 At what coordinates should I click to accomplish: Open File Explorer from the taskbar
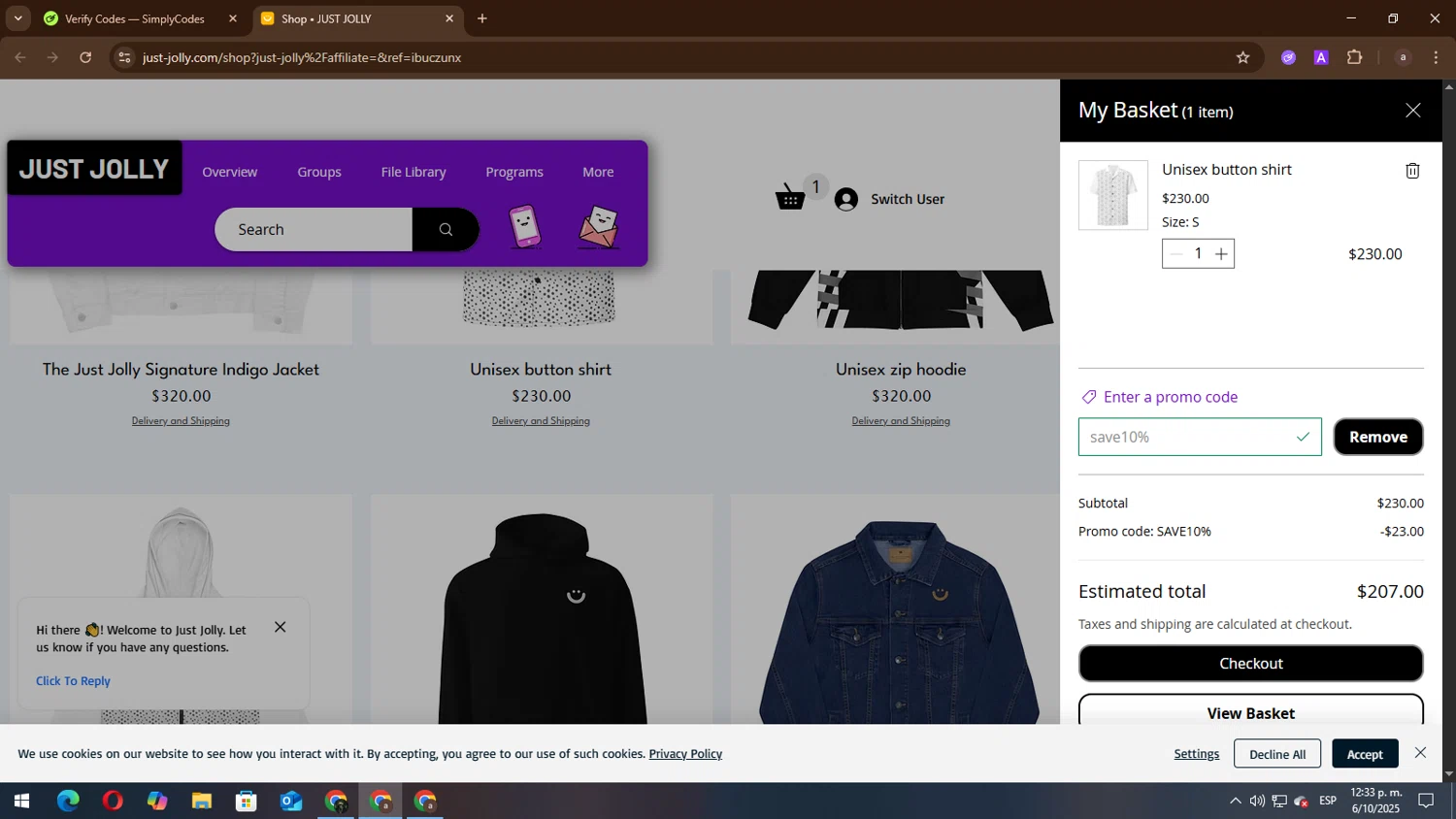tap(202, 802)
